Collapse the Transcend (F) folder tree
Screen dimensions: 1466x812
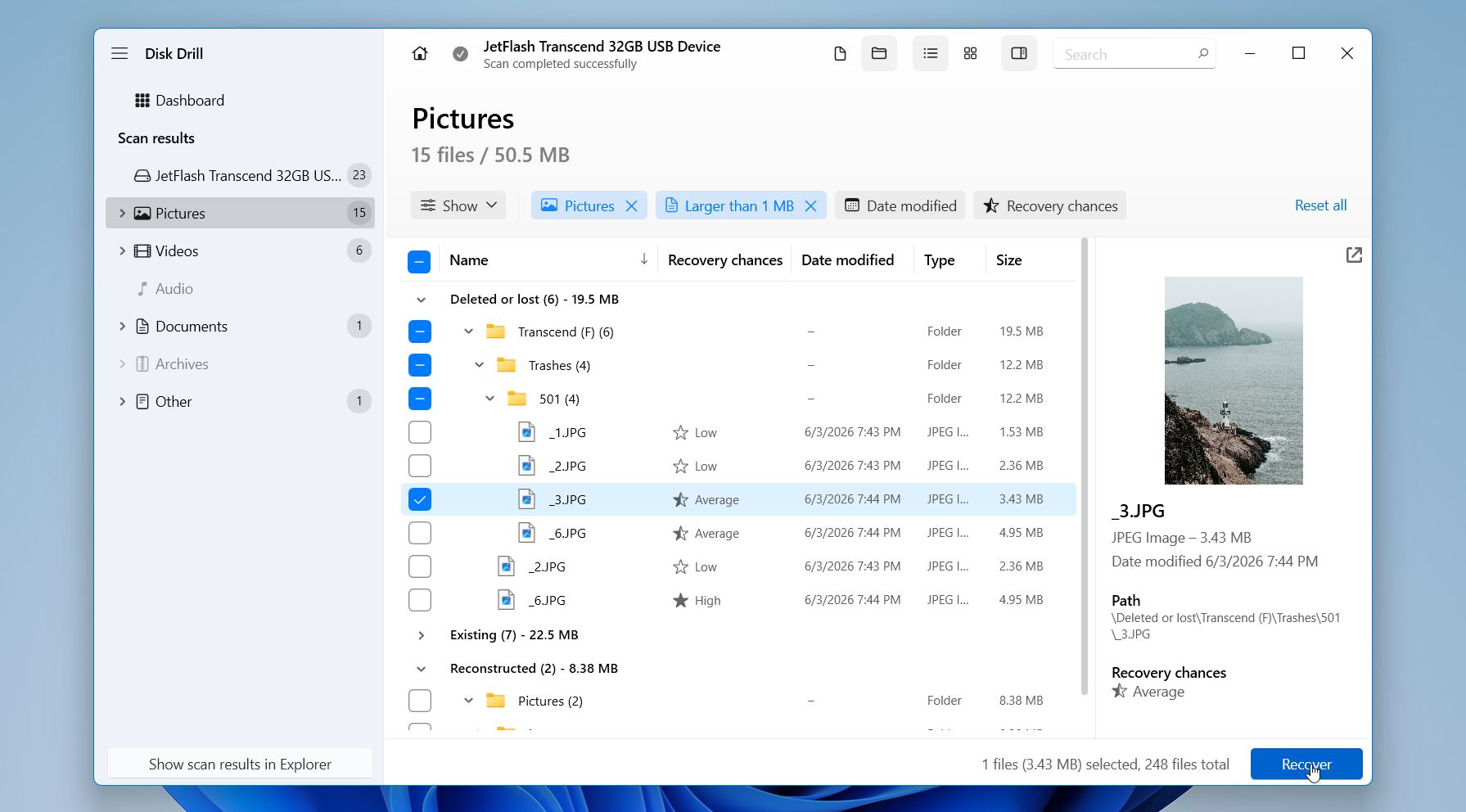point(468,332)
